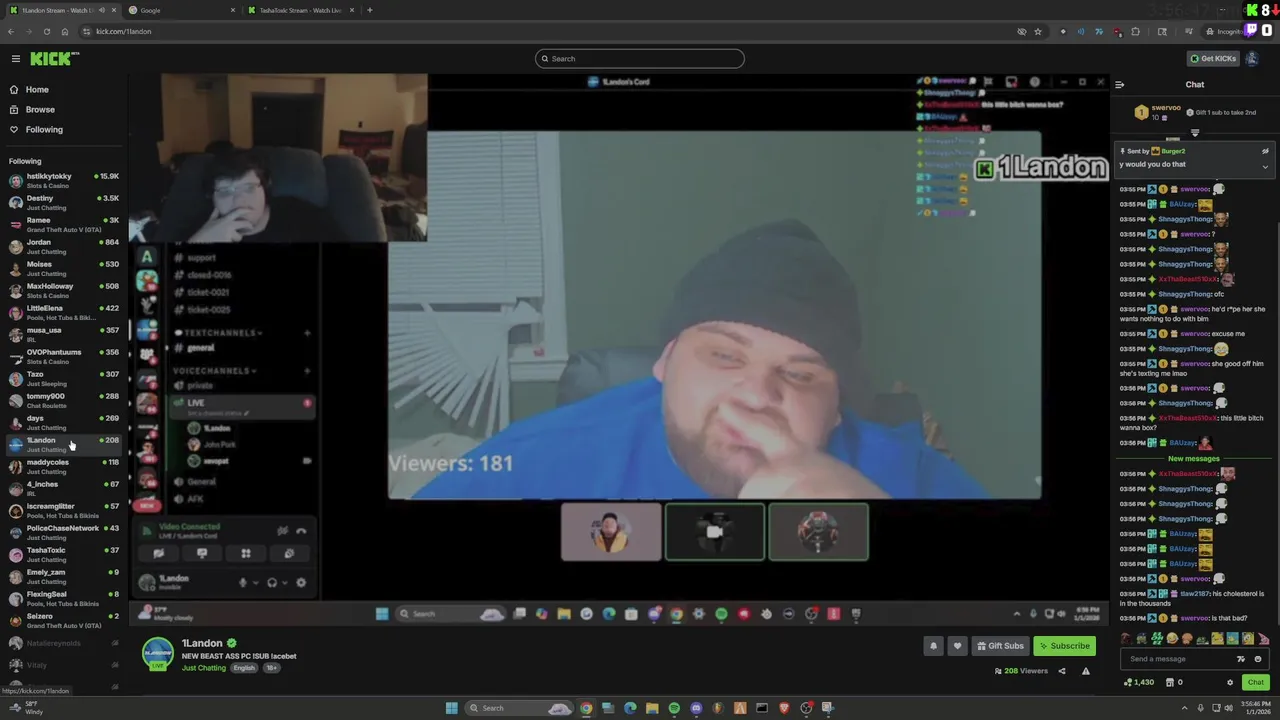Open Jordan channel in Following list
1280x720 pixels.
click(x=63, y=247)
